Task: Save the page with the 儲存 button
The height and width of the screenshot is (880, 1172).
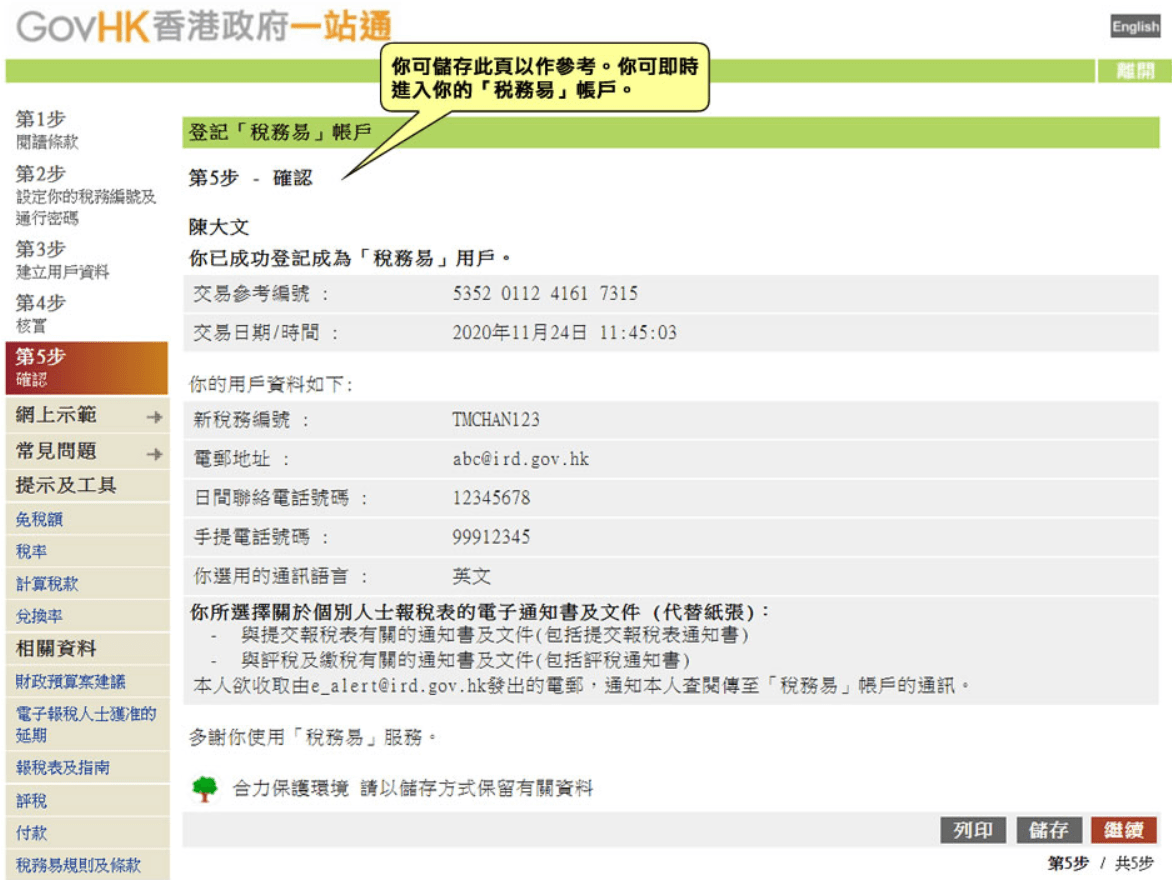Action: pyautogui.click(x=1048, y=830)
